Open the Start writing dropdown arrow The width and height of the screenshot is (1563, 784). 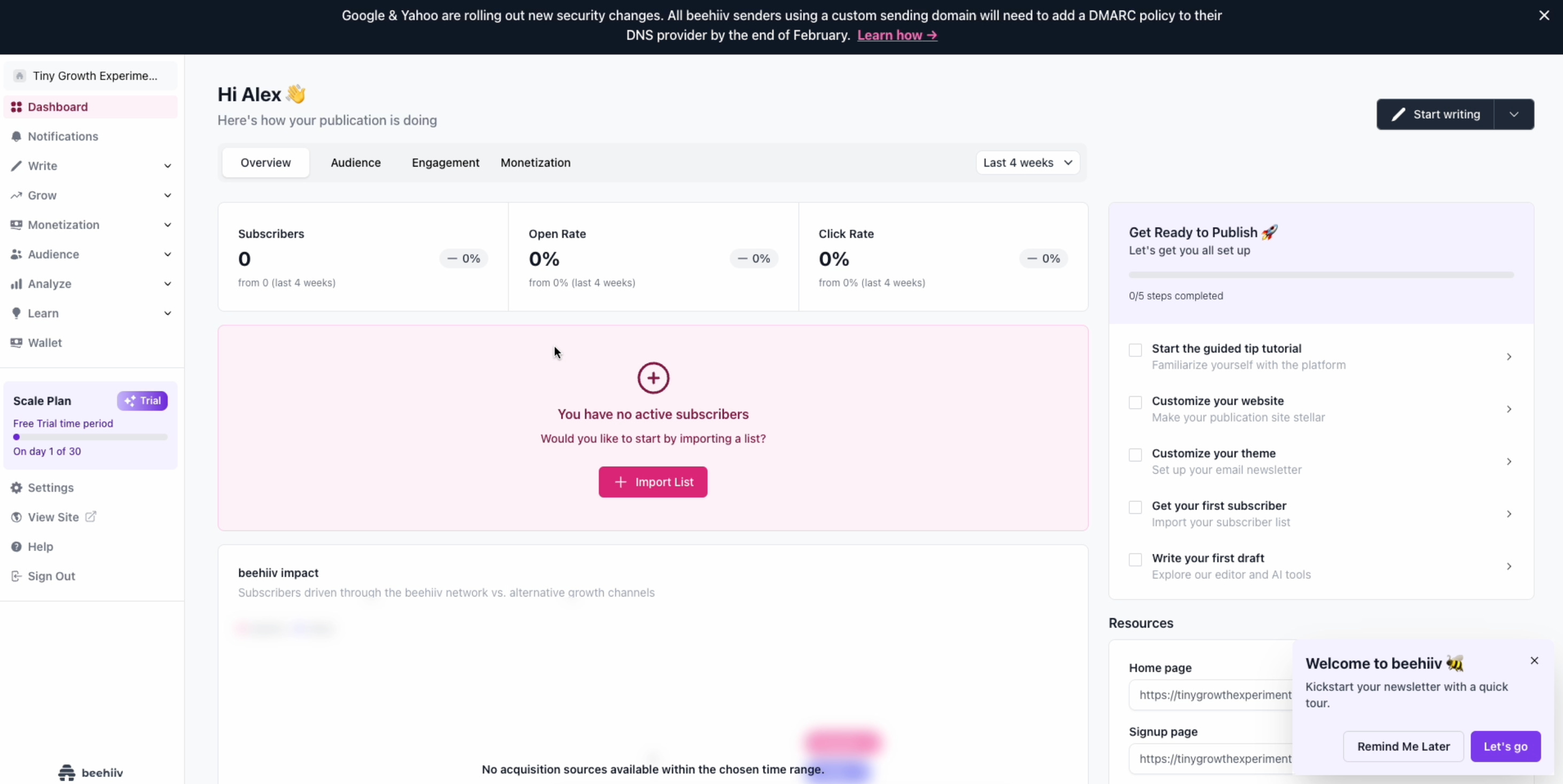[x=1514, y=114]
